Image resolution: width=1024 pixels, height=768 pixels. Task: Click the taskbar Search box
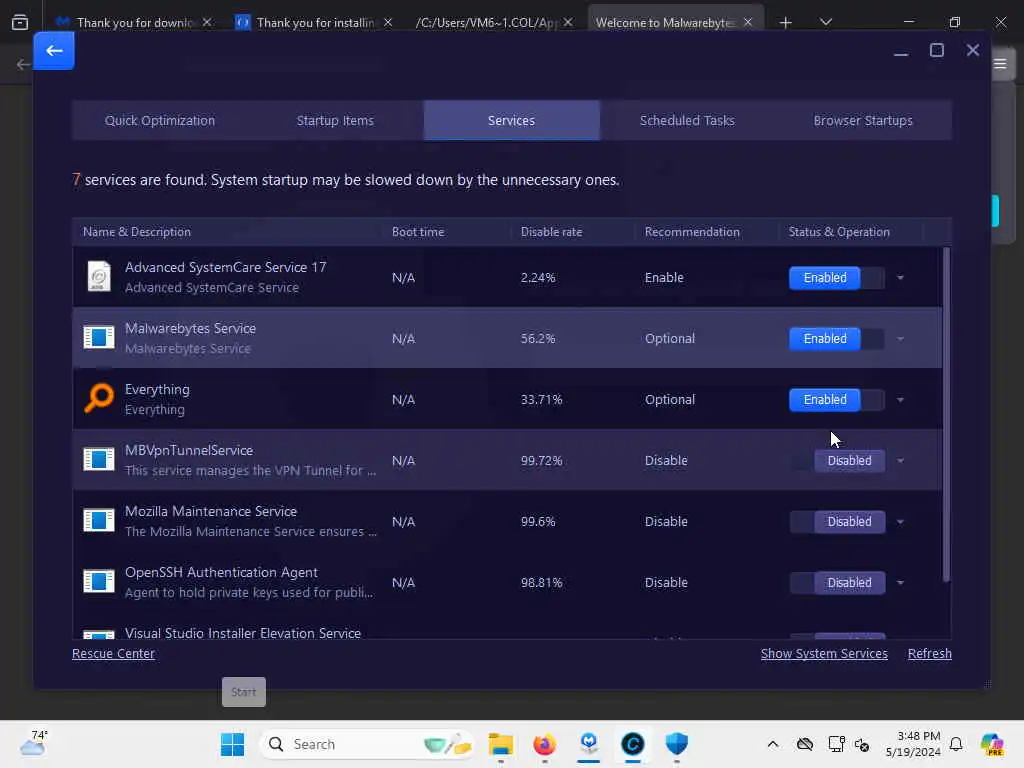[366, 744]
